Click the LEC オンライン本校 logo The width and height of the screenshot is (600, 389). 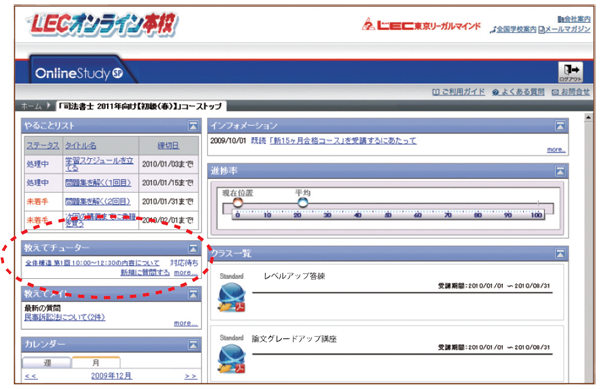(103, 24)
